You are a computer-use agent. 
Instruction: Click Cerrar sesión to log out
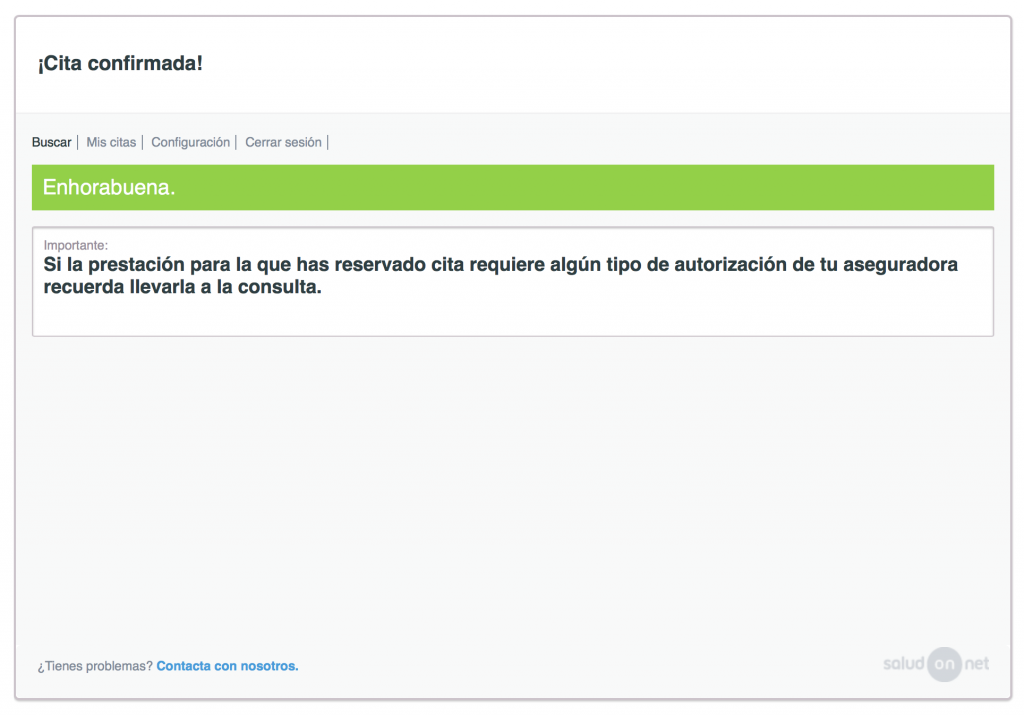(x=283, y=142)
